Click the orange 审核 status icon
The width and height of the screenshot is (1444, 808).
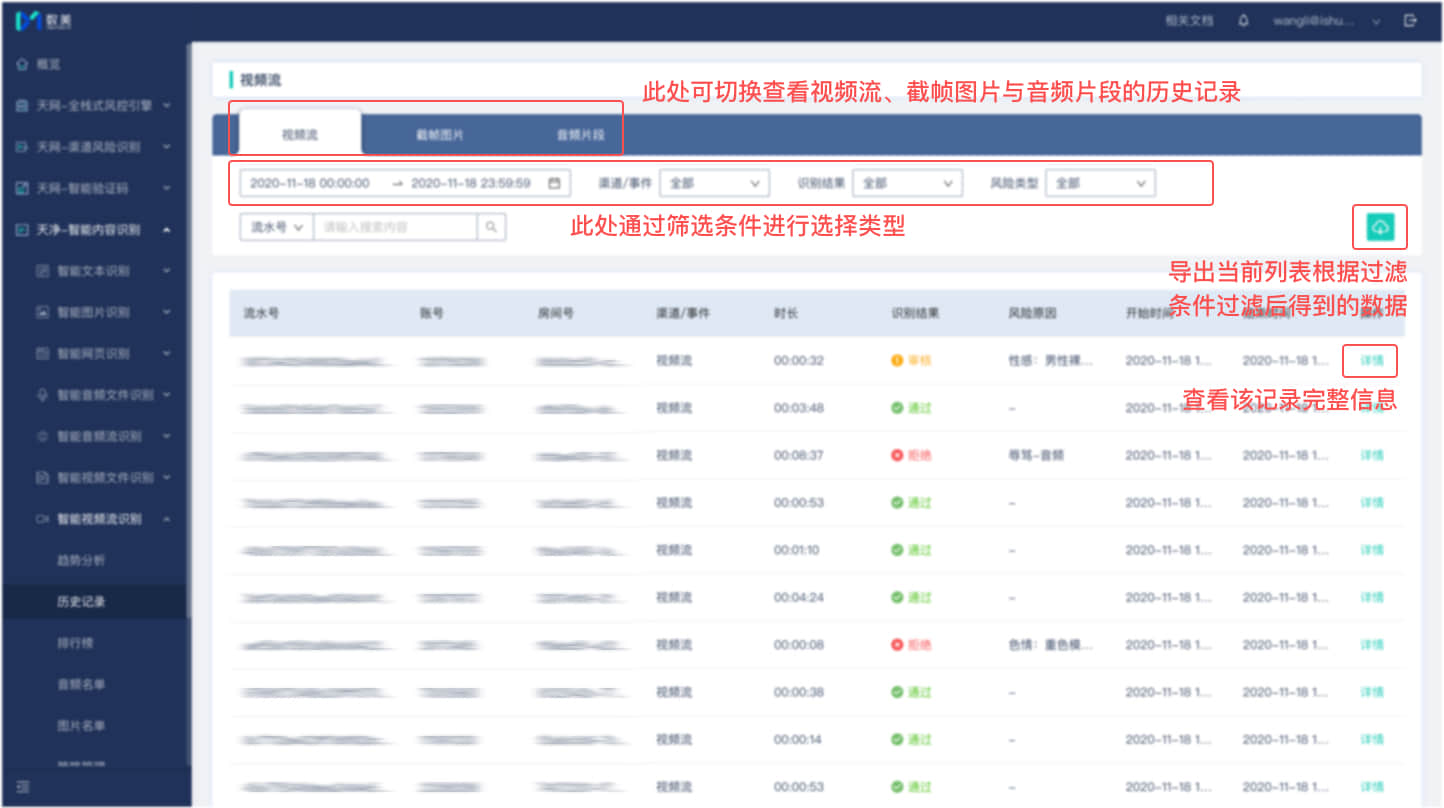coord(897,360)
